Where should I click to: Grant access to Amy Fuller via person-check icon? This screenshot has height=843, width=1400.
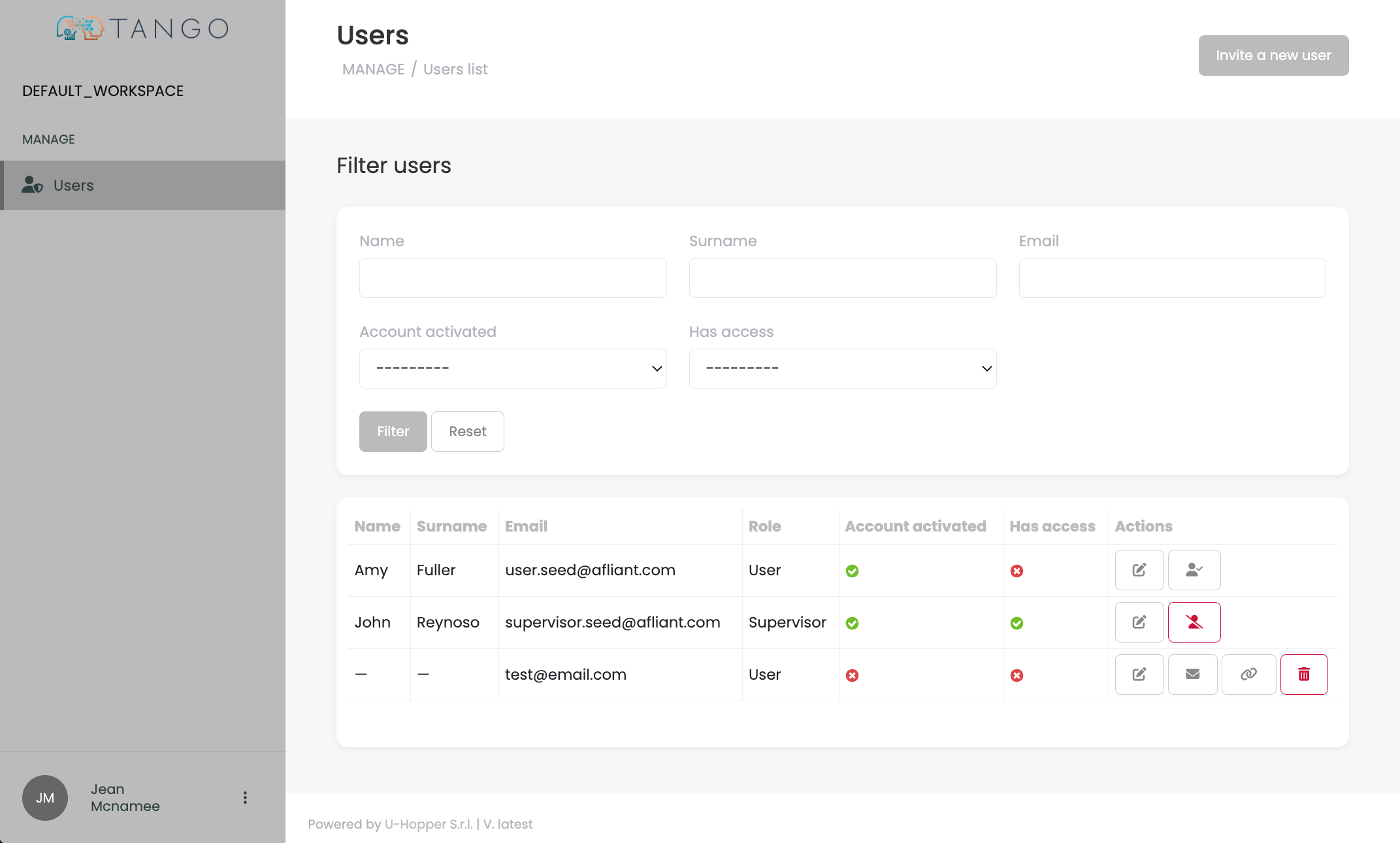point(1194,569)
